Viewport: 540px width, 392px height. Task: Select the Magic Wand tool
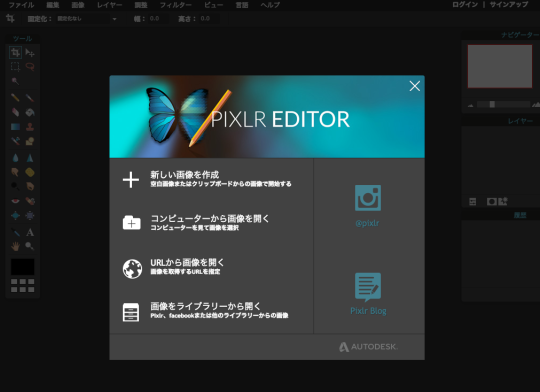(15, 81)
